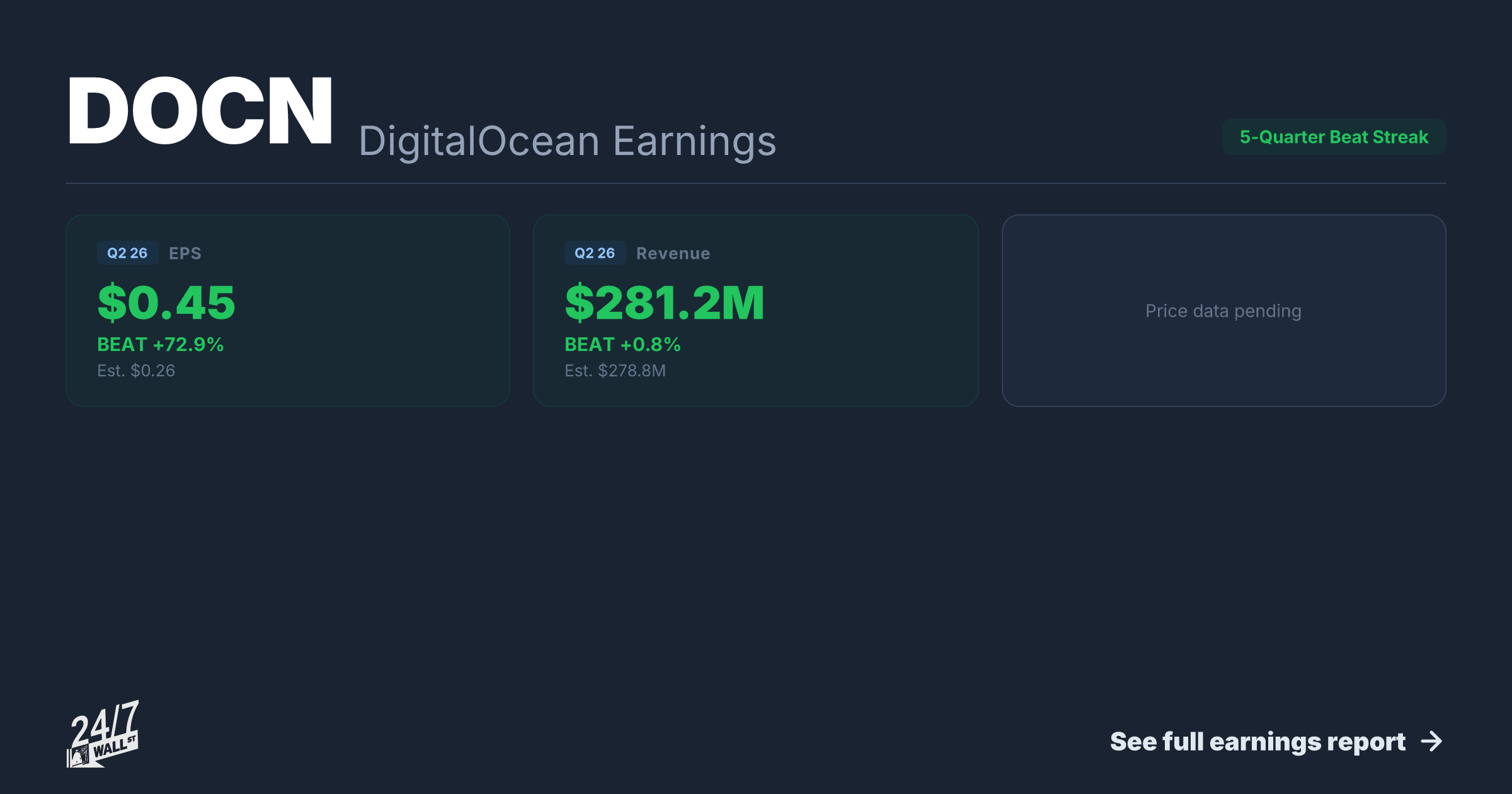
Task: Open the Price data pending card
Action: coord(1223,311)
